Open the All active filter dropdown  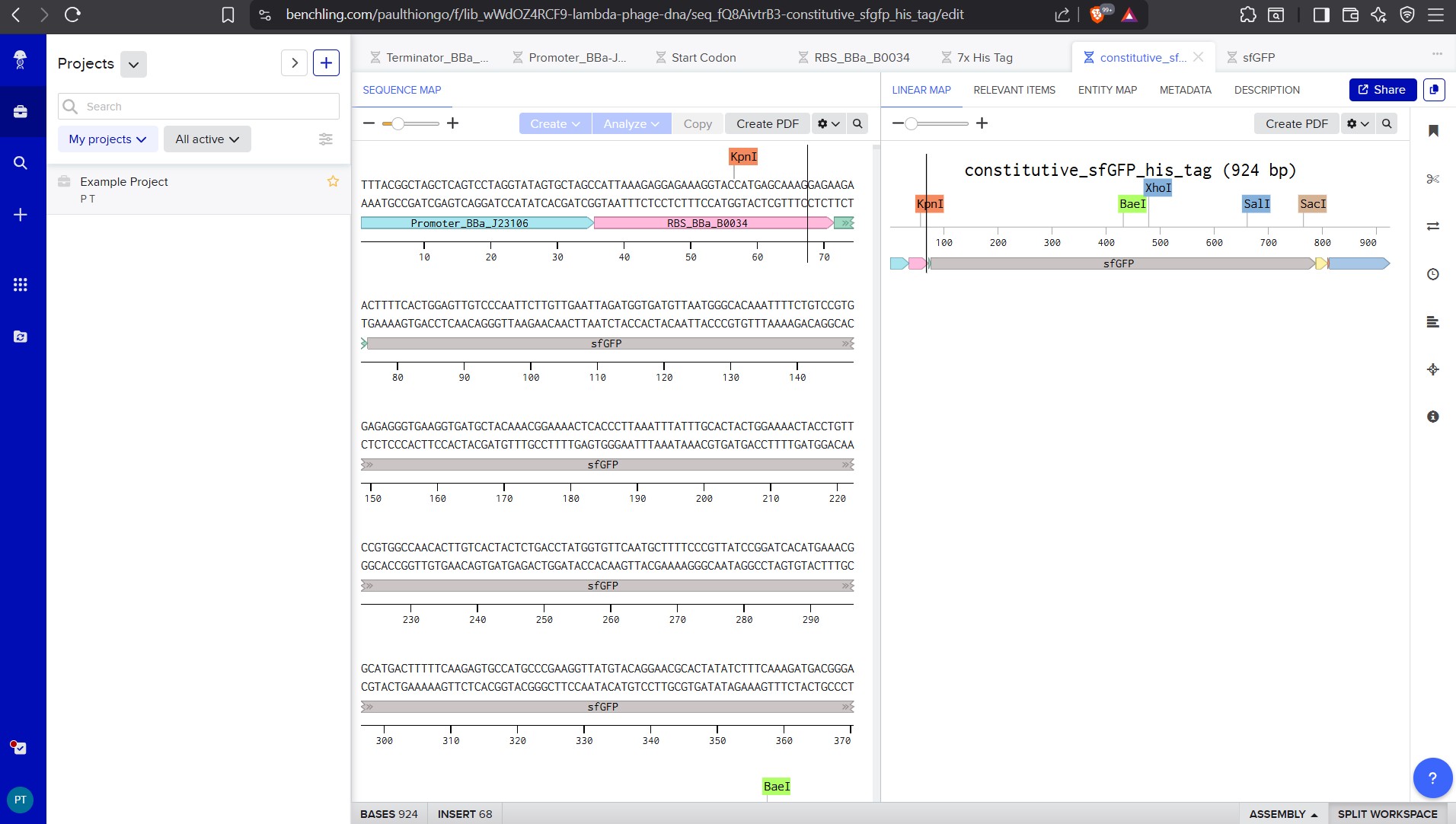click(x=207, y=139)
